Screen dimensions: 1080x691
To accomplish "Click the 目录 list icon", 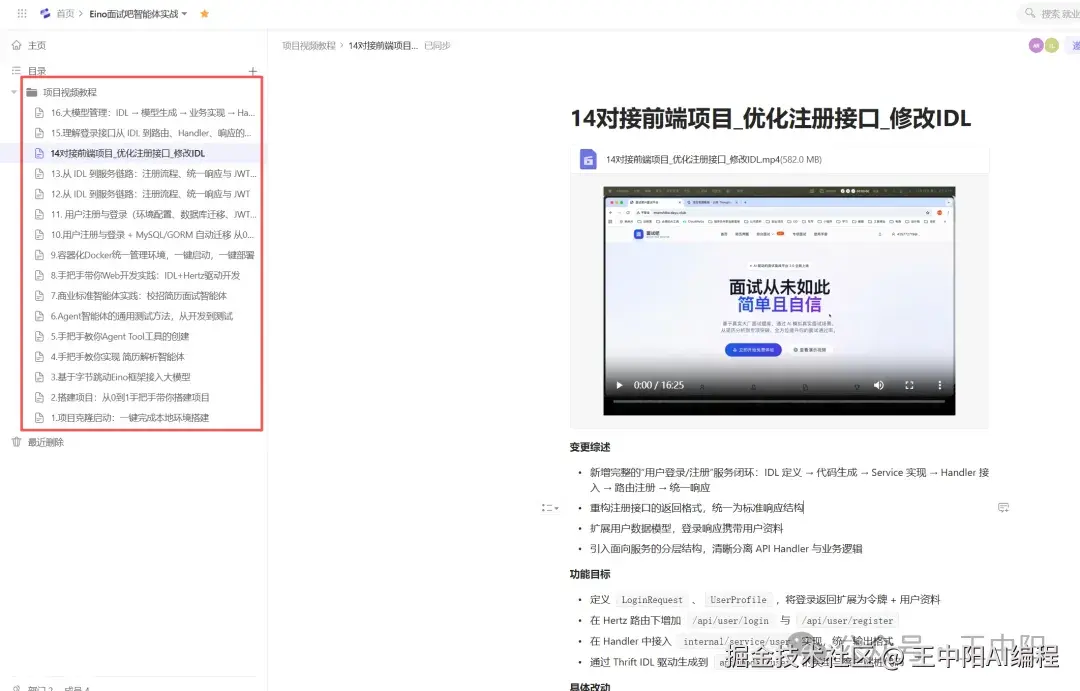I will tap(16, 70).
